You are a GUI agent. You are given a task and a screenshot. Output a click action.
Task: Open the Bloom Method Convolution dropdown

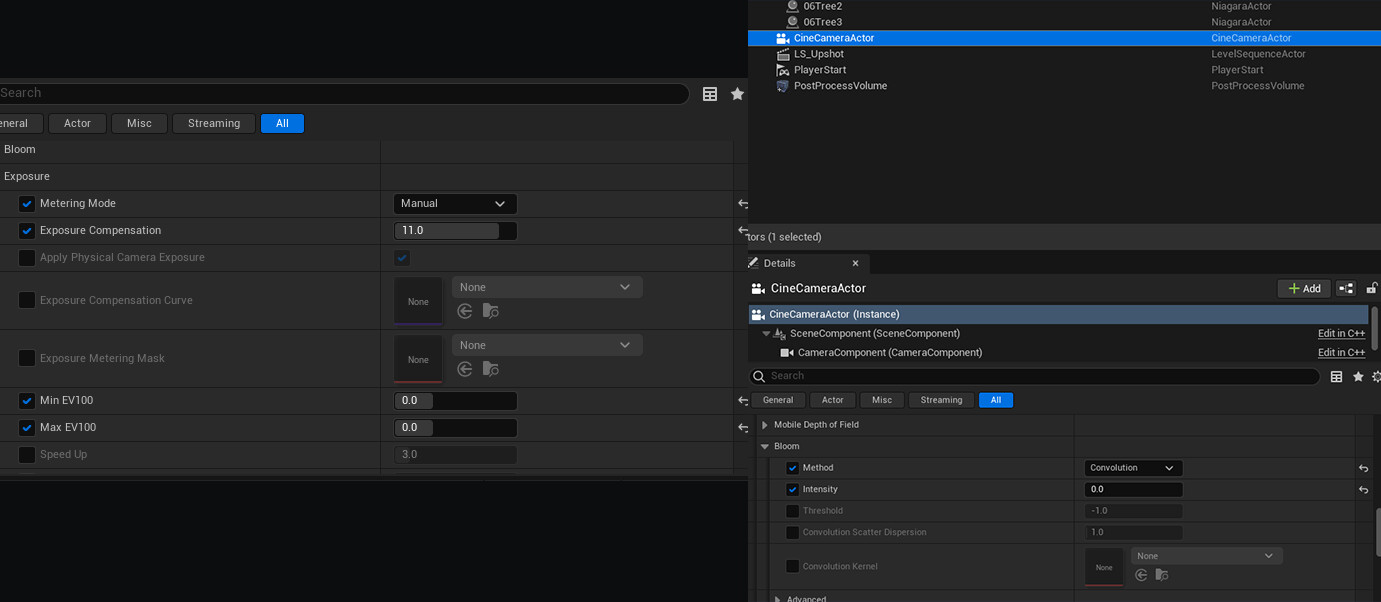point(1133,468)
